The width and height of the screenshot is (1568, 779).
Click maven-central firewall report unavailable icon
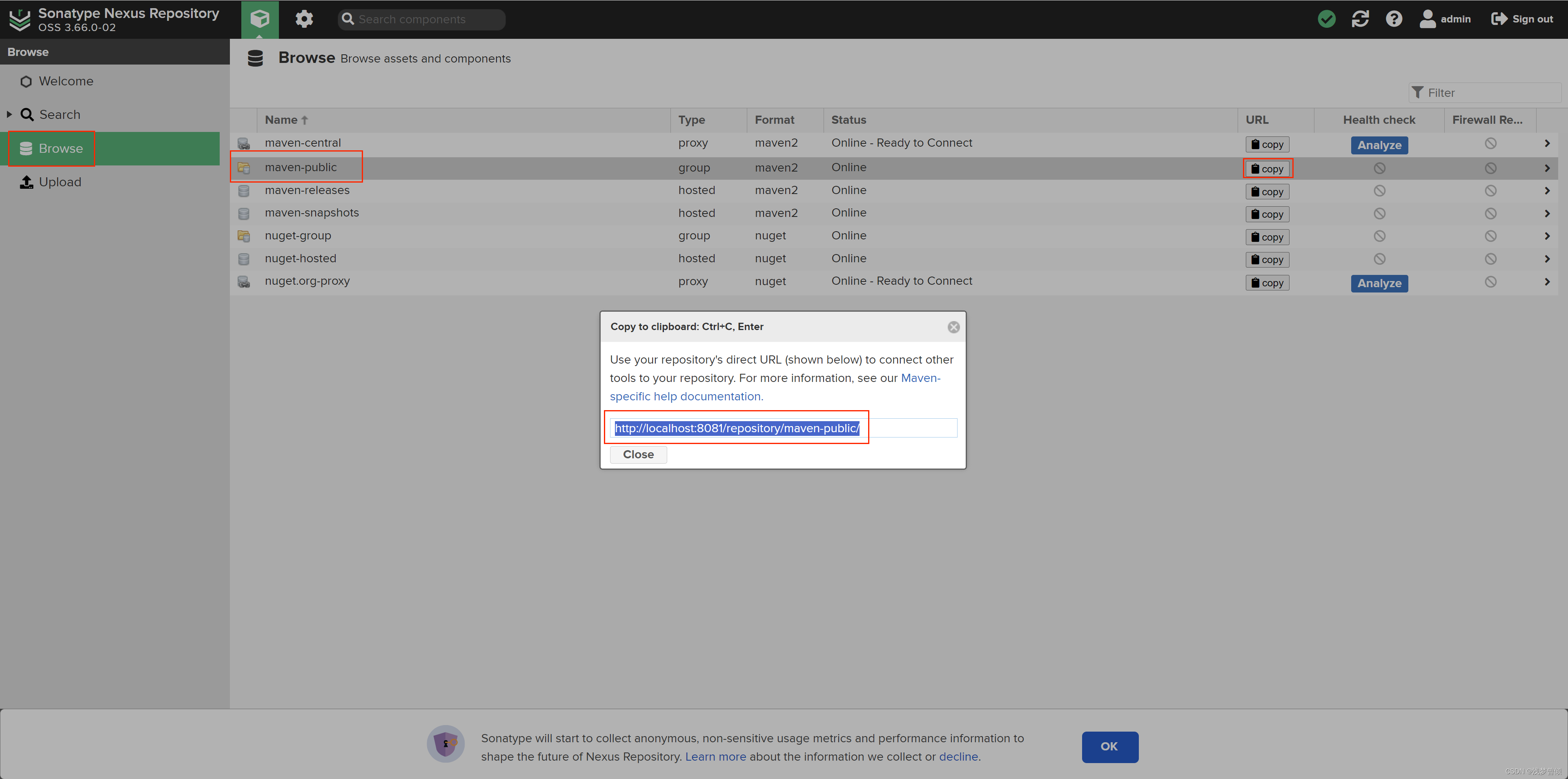(x=1490, y=144)
